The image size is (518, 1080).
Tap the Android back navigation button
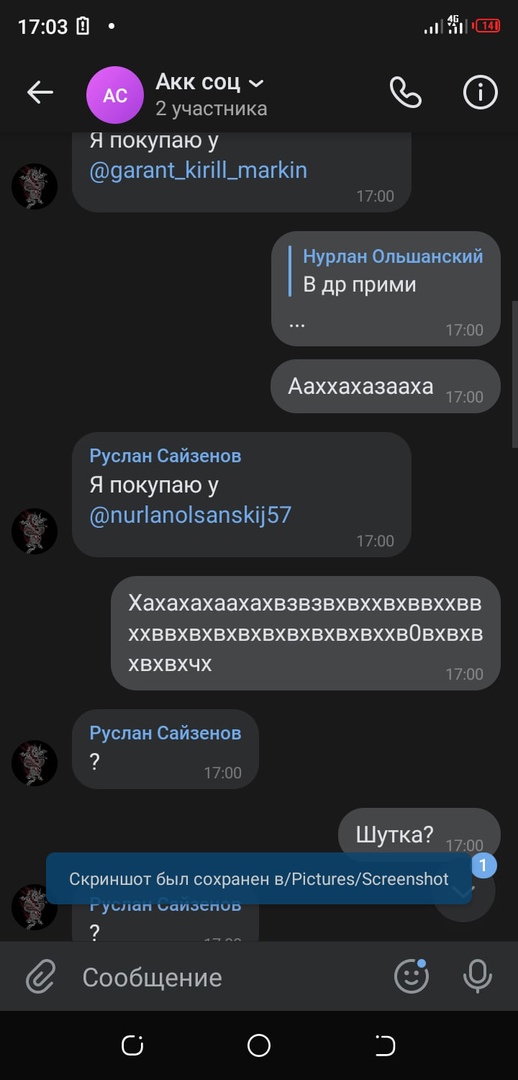pos(385,1046)
